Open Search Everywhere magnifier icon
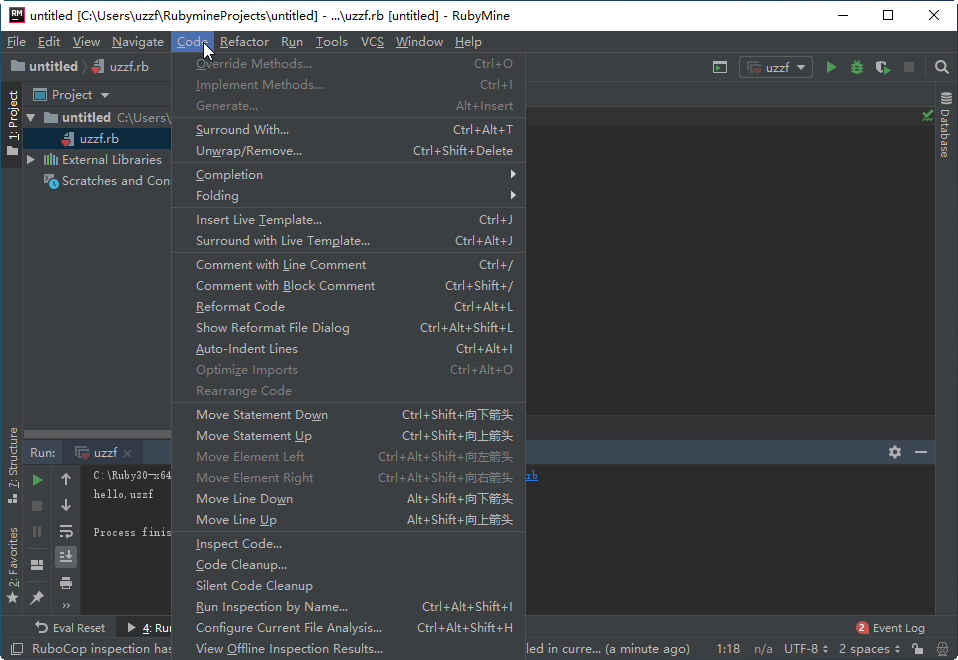958x660 pixels. pyautogui.click(x=942, y=67)
